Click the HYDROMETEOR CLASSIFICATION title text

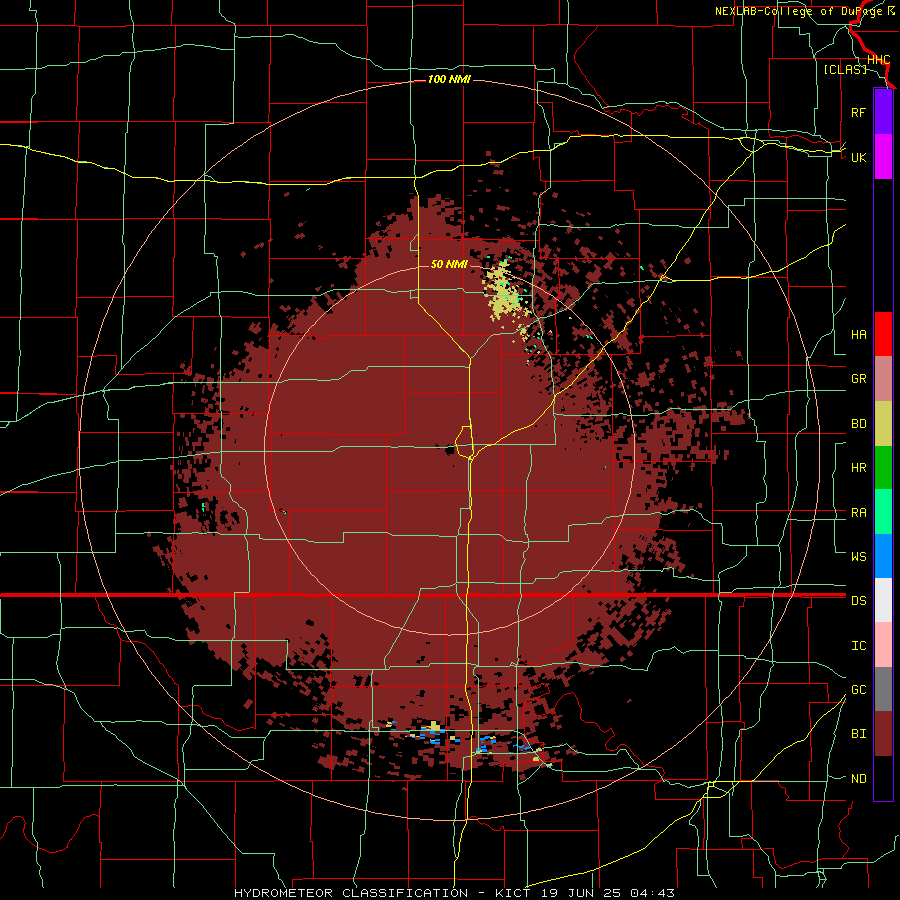click(351, 893)
